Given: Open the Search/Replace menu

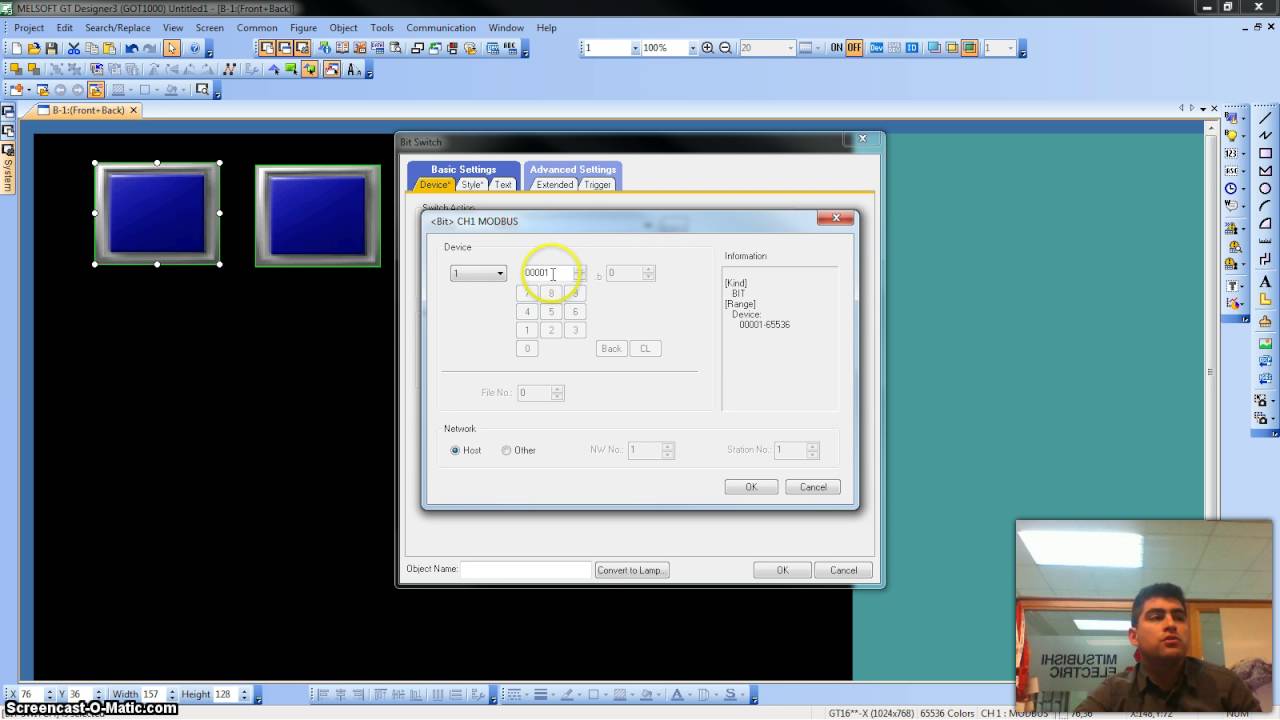Looking at the screenshot, I should pos(119,28).
